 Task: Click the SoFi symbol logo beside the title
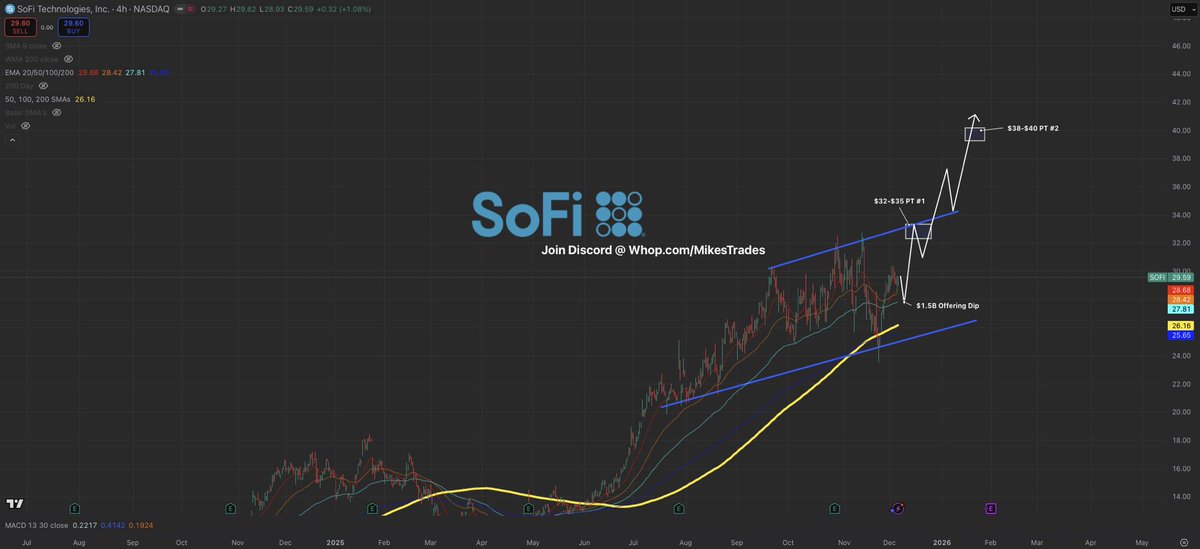coord(9,9)
